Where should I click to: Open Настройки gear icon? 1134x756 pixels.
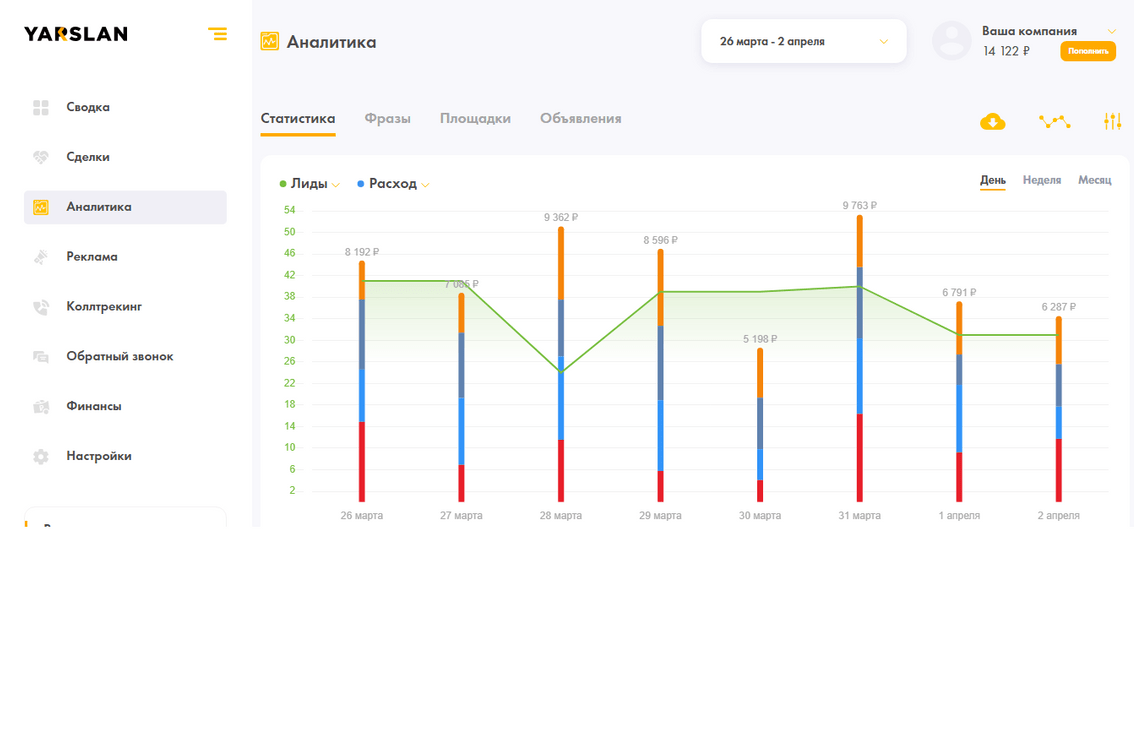click(x=41, y=457)
